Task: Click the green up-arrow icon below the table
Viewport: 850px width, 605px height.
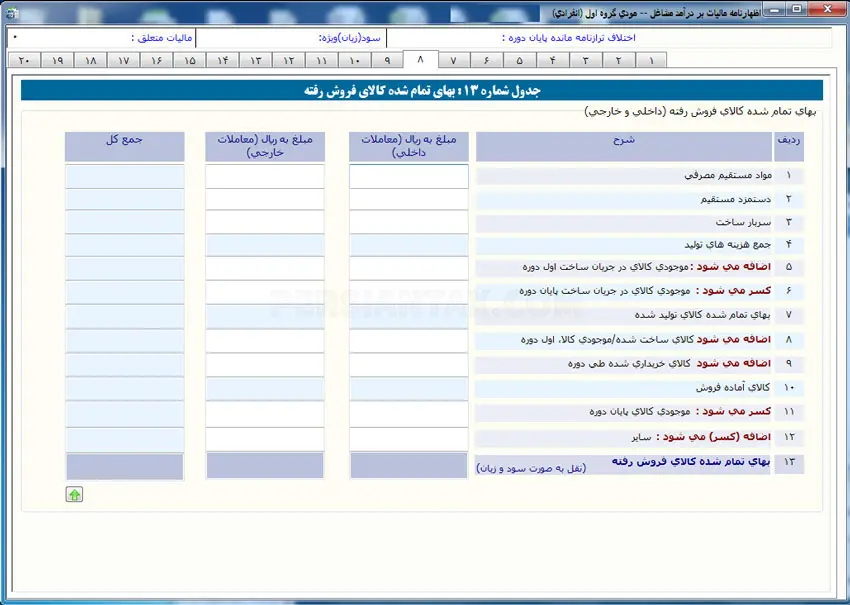Action: tap(74, 494)
